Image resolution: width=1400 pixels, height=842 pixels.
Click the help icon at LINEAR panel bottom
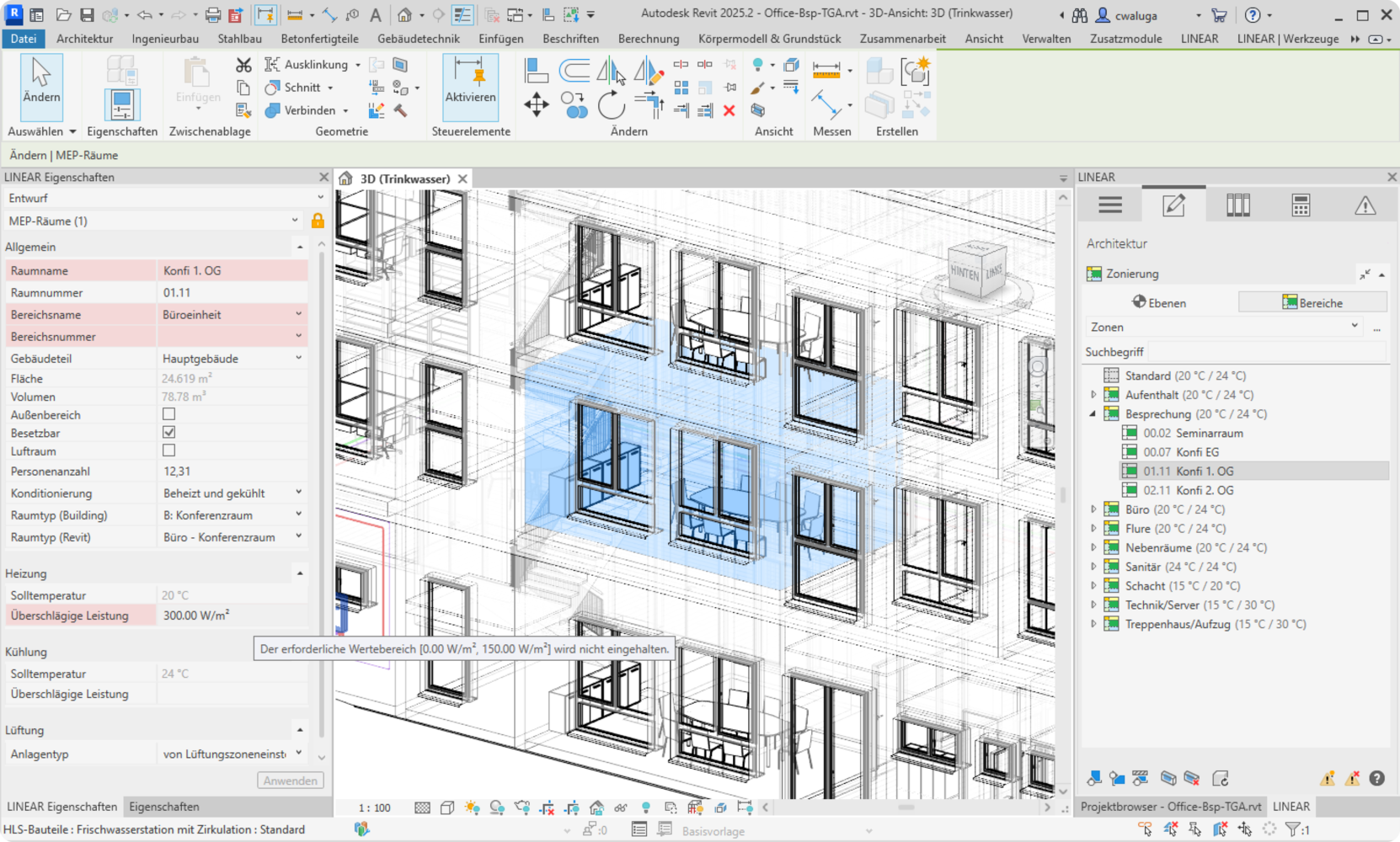pyautogui.click(x=1376, y=779)
